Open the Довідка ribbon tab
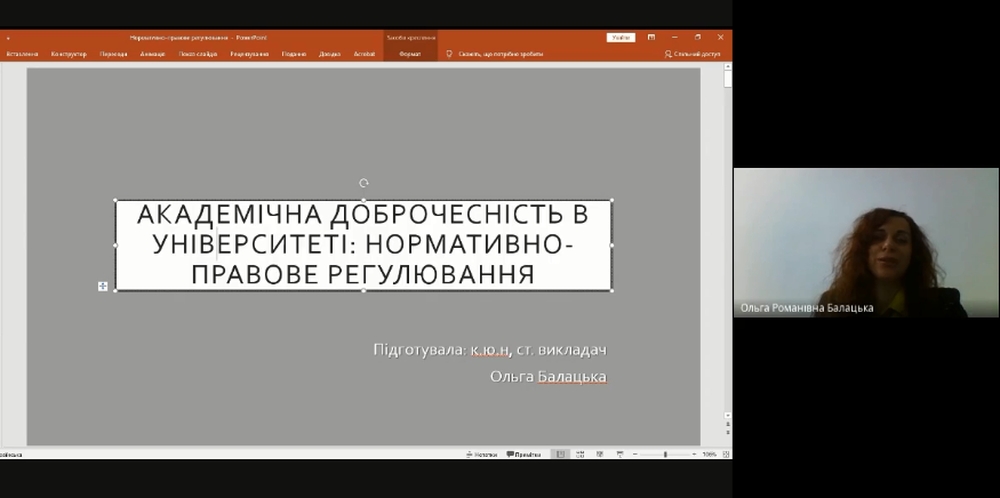Viewport: 1000px width, 498px height. point(330,54)
